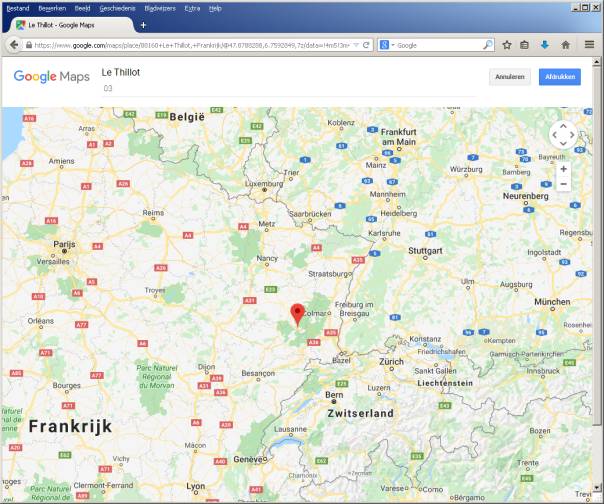Open the Geschiedenis menu
604x504 pixels.
click(117, 8)
